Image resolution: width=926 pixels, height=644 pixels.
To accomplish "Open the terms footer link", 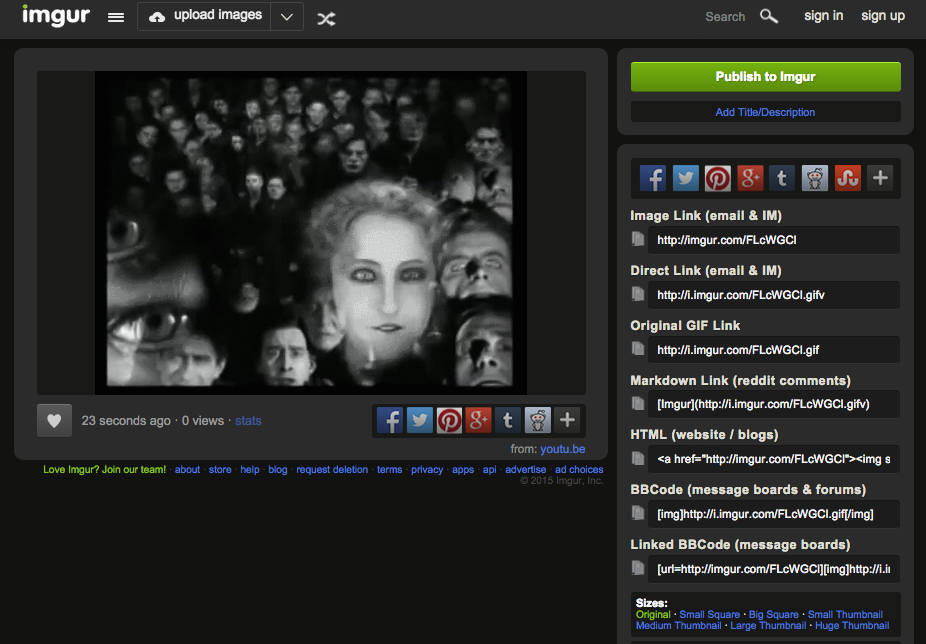I will tap(390, 470).
